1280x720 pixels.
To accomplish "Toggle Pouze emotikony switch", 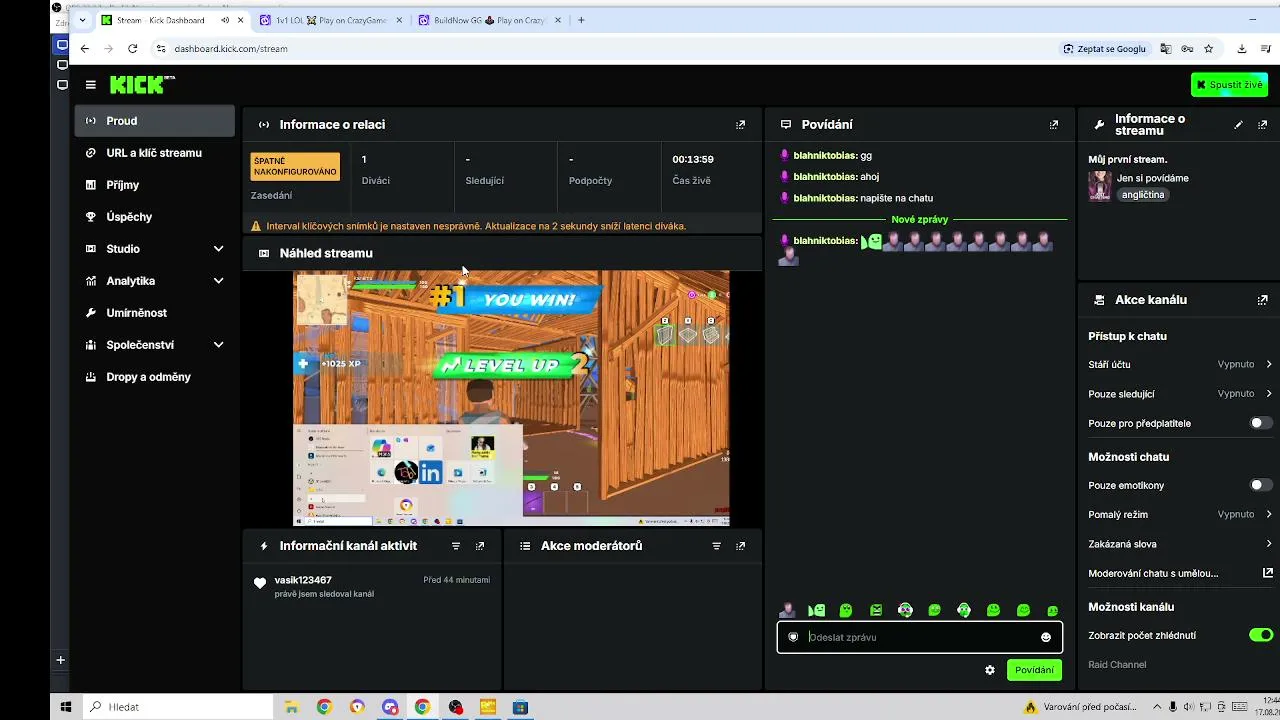I will 1261,485.
